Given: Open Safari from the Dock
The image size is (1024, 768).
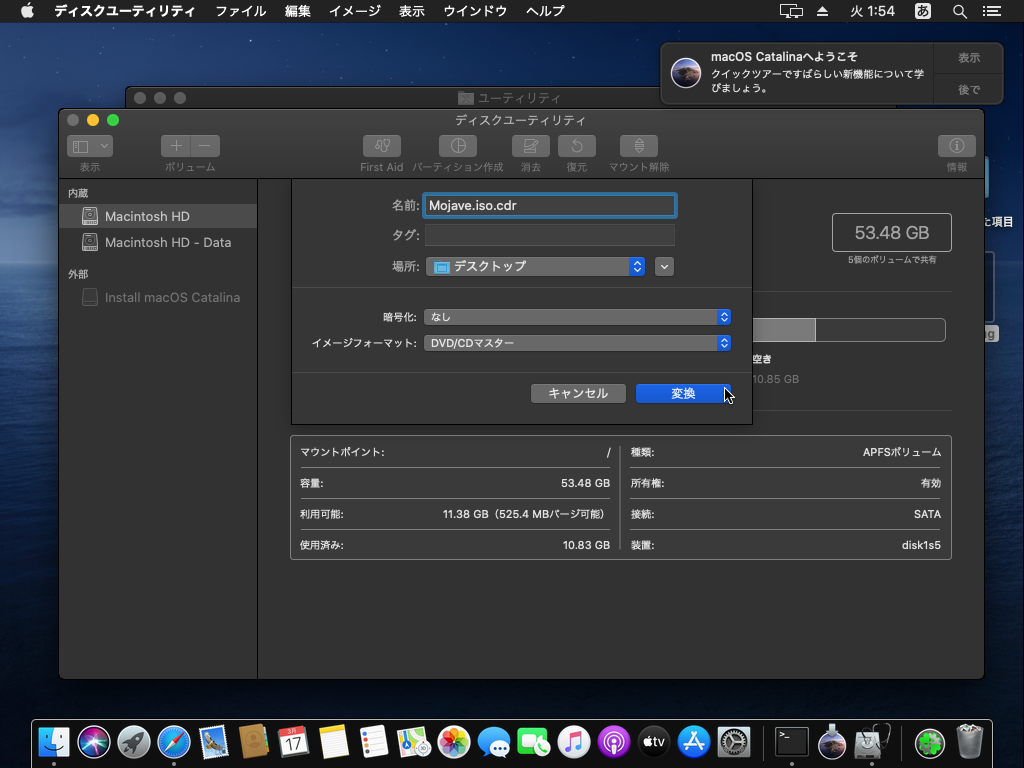Looking at the screenshot, I should (174, 742).
